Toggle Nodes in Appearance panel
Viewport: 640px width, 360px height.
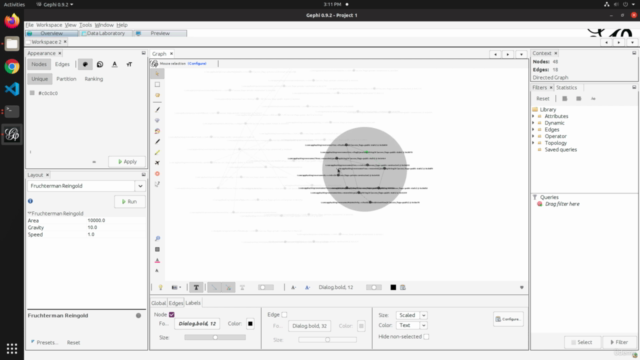[39, 64]
